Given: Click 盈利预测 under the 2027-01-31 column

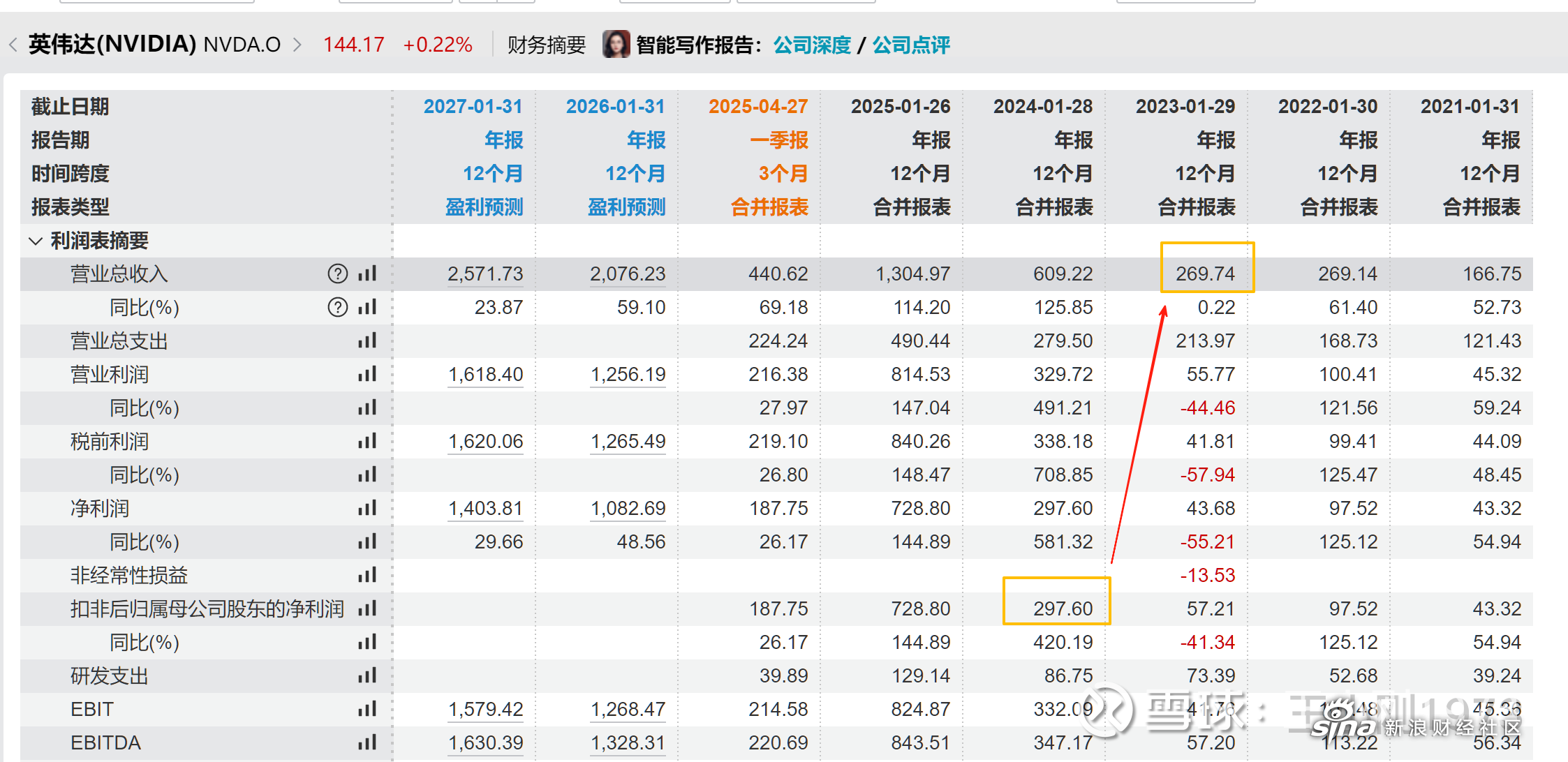Looking at the screenshot, I should 485,207.
